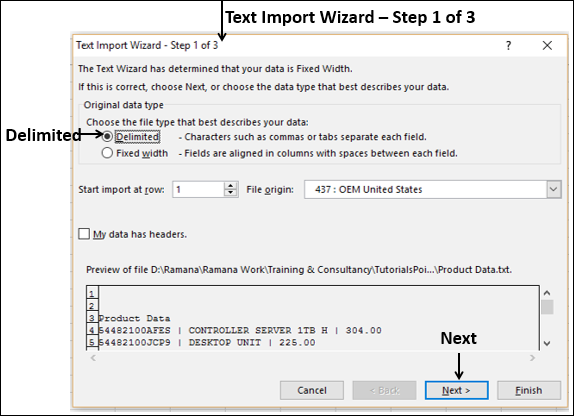Enable My data has headers checkbox

point(84,234)
